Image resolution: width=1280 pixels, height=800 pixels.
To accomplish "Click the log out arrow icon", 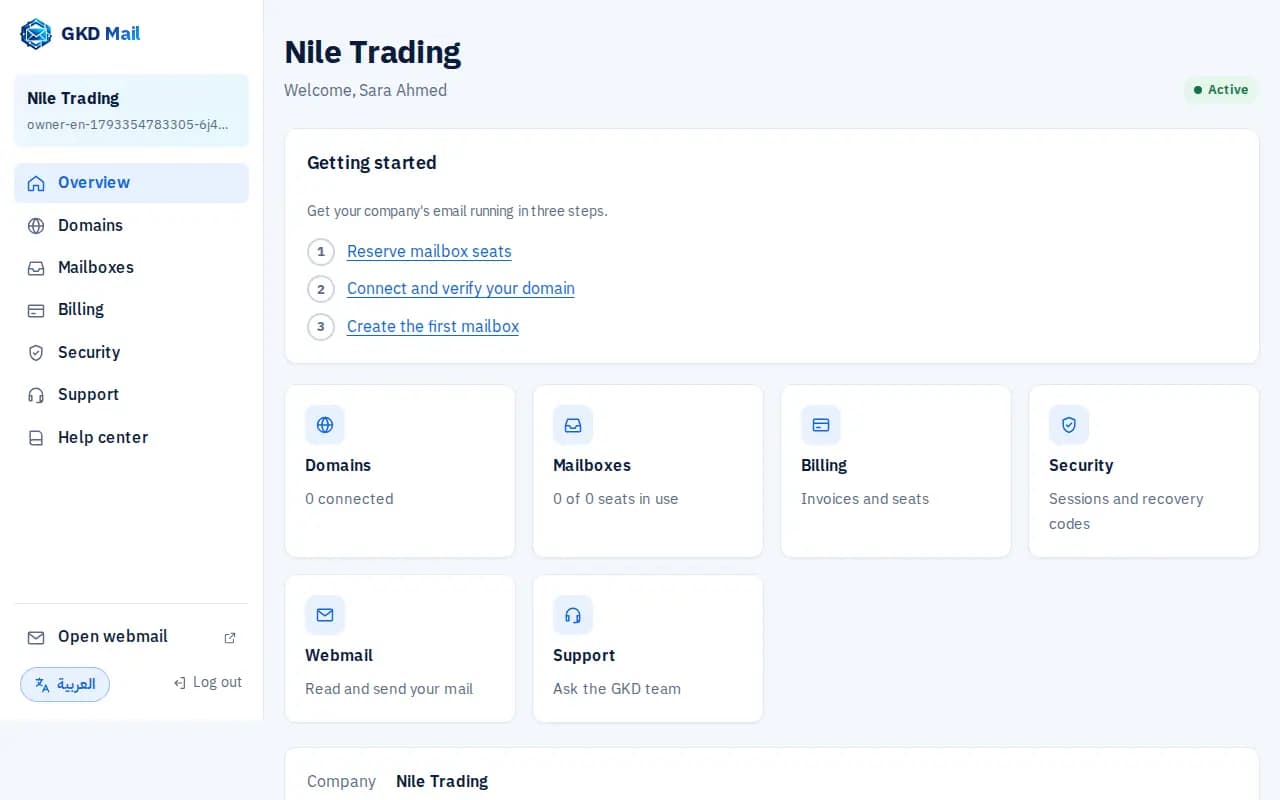I will coord(180,683).
